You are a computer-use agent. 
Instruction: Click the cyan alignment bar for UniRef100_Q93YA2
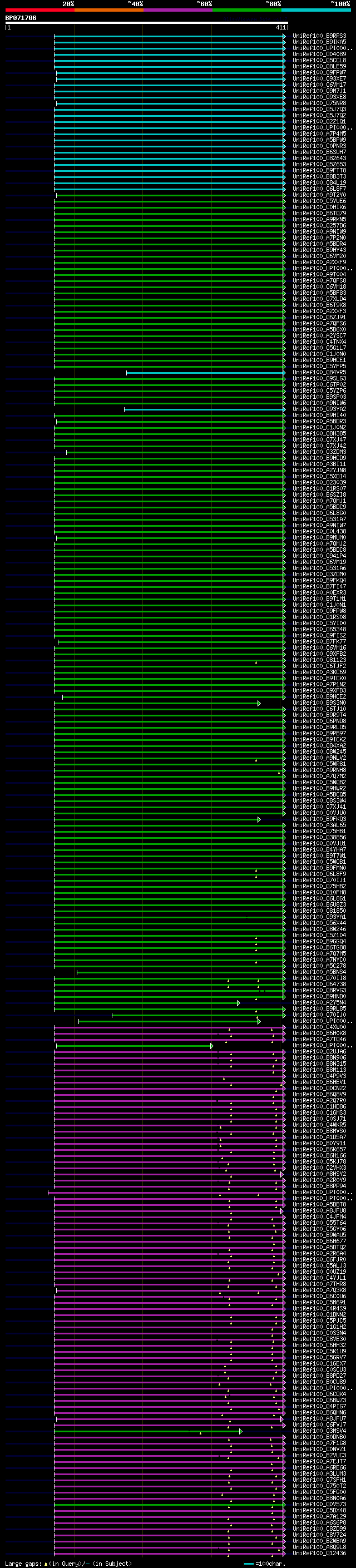(205, 409)
